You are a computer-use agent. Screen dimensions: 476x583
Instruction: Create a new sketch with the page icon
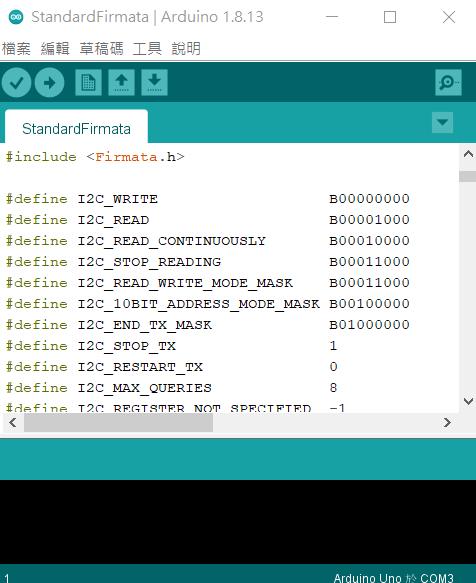point(89,83)
